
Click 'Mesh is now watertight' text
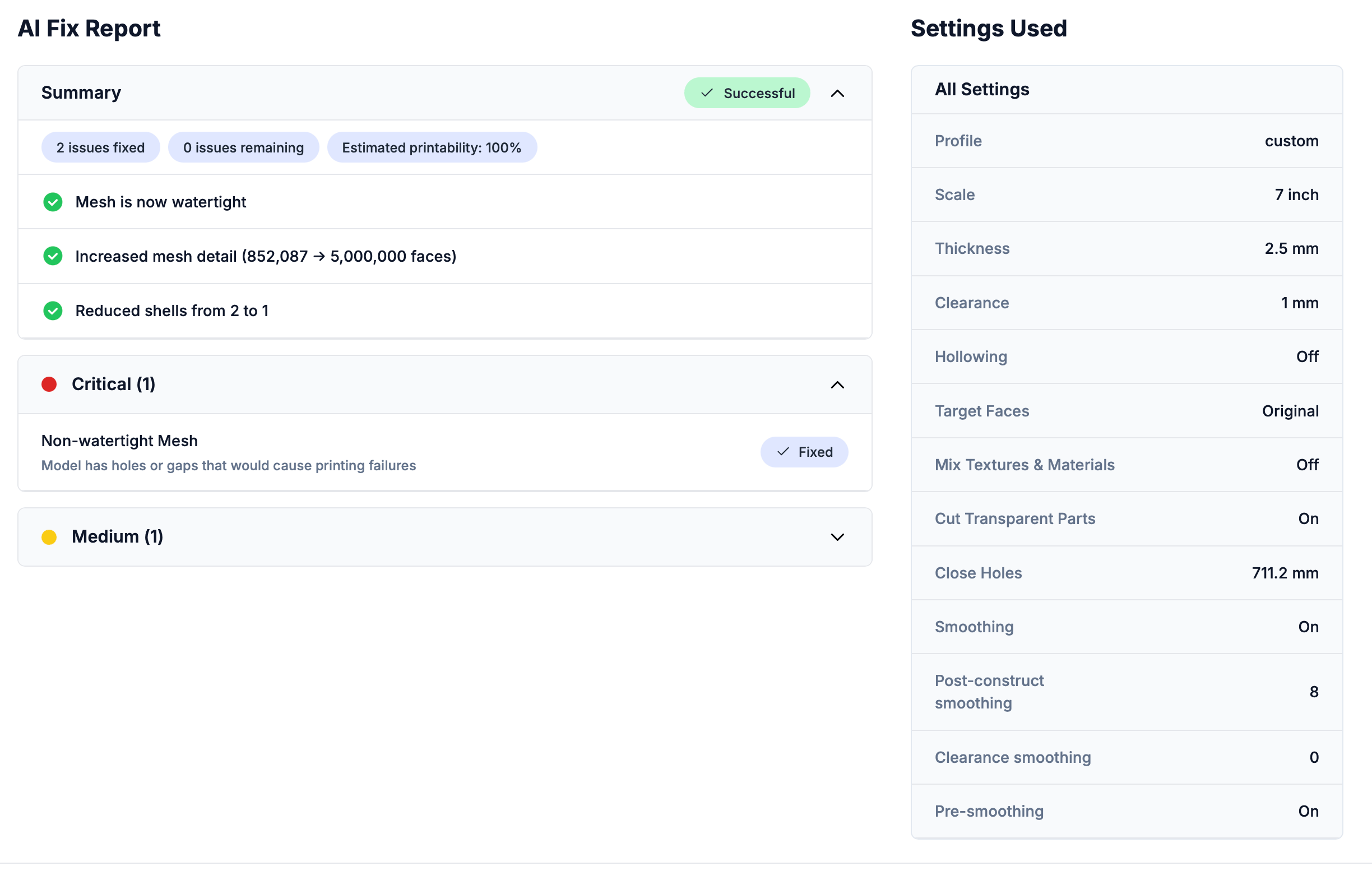coord(160,202)
